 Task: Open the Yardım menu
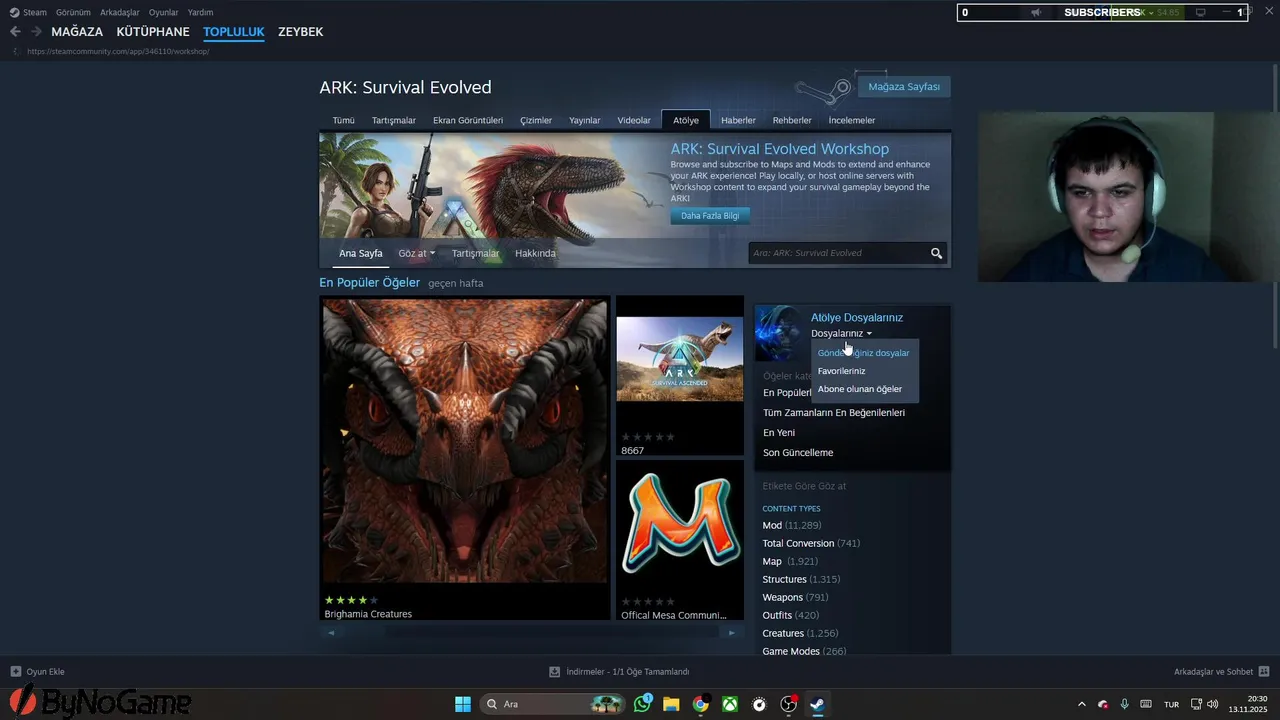point(200,12)
